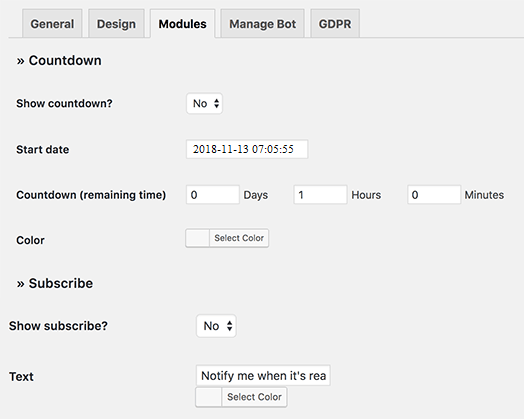Go to the Manage Bot tab
This screenshot has width=524, height=419.
(262, 24)
